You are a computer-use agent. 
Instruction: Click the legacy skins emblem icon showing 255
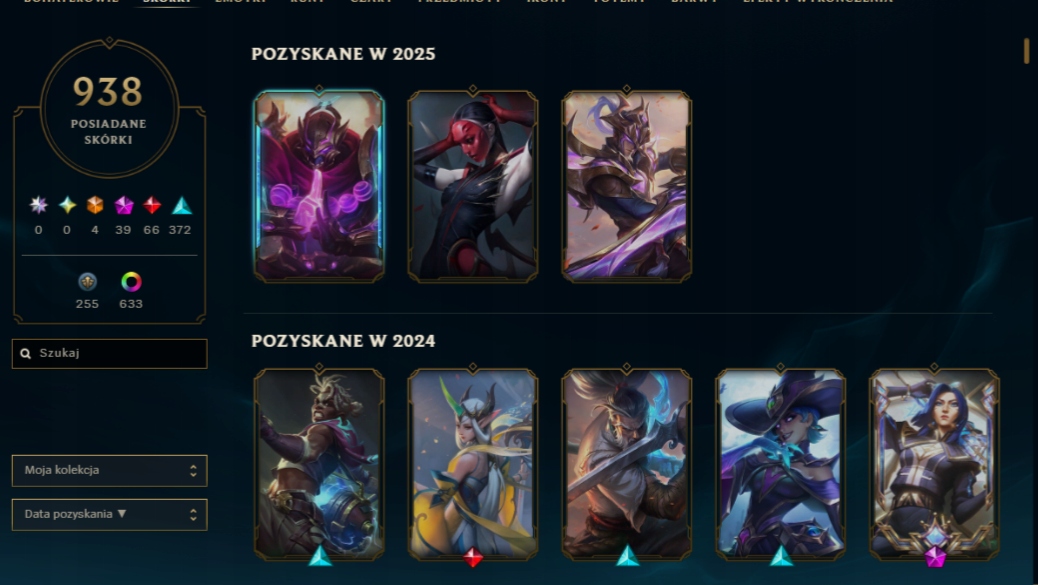click(x=87, y=282)
